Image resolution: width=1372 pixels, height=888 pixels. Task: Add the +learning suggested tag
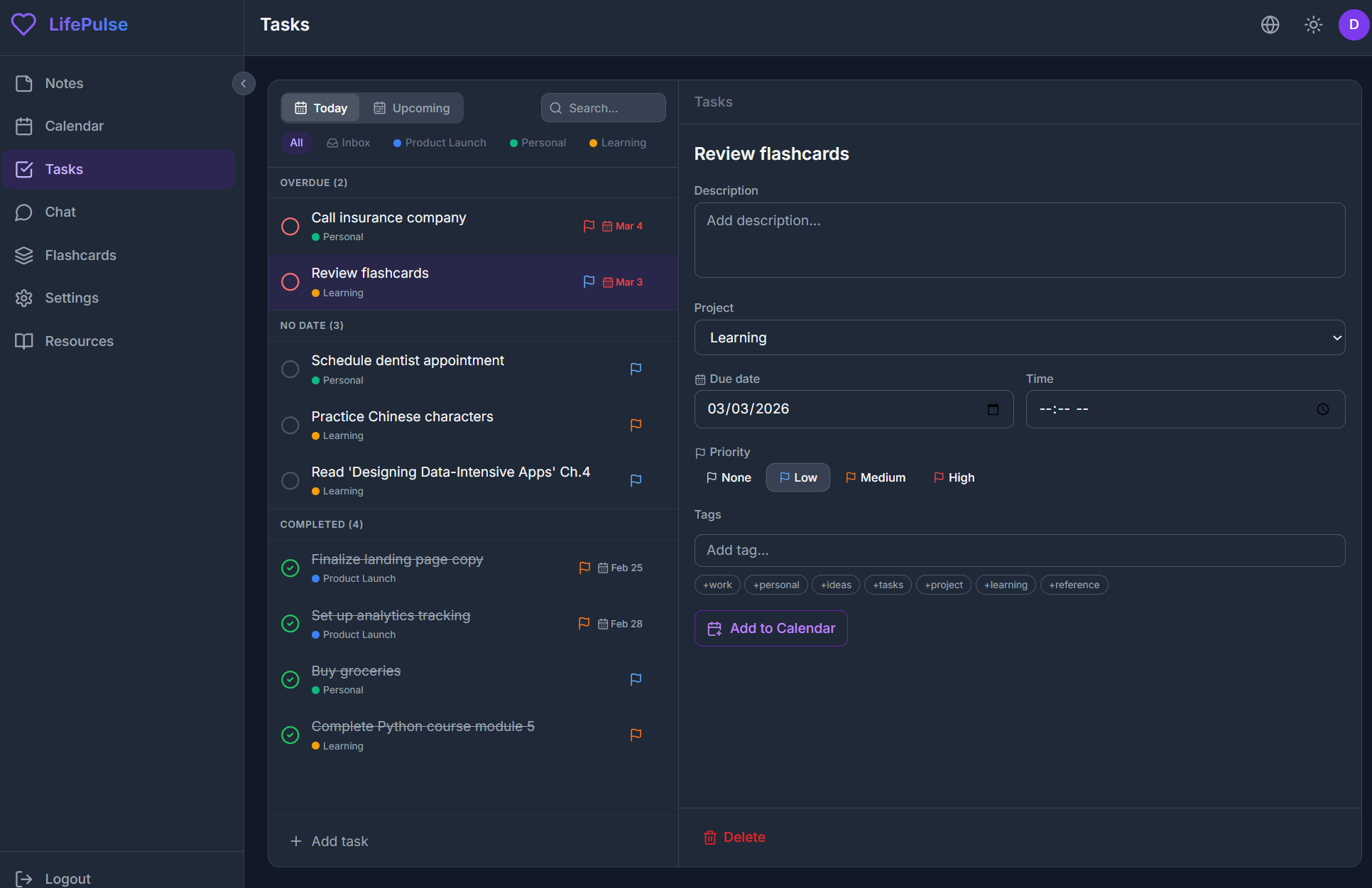click(1005, 585)
